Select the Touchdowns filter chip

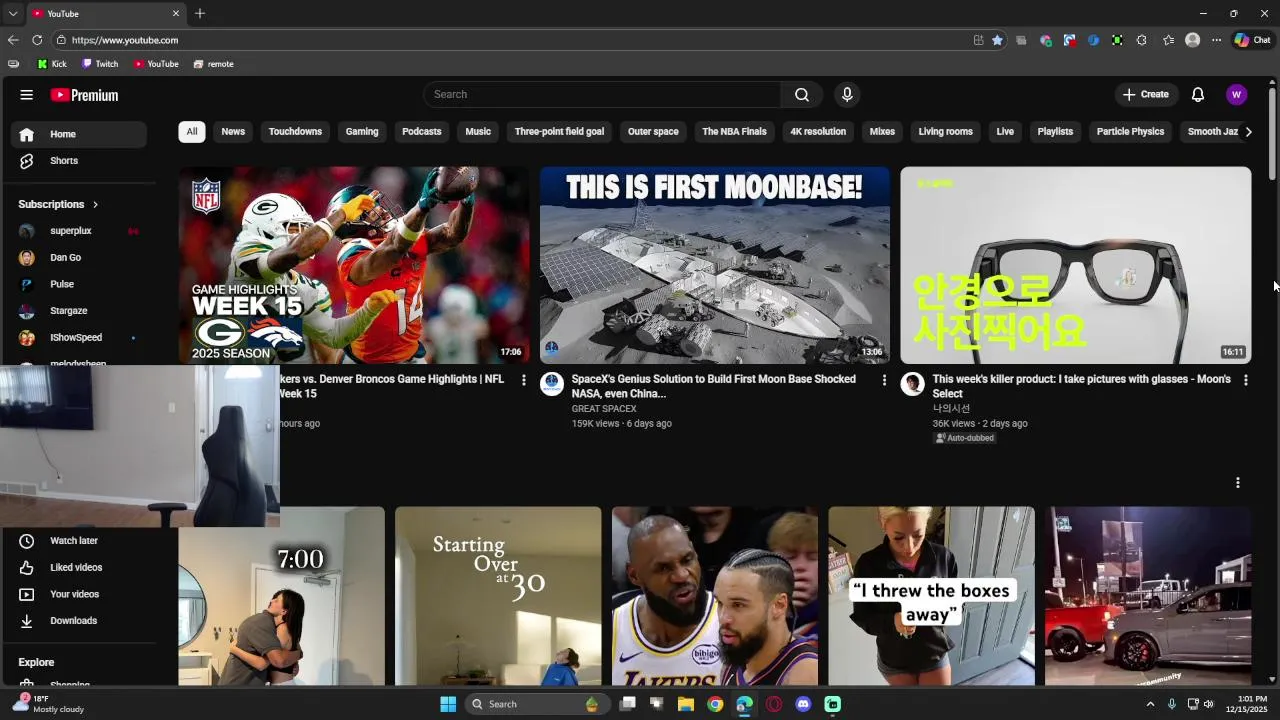[295, 132]
